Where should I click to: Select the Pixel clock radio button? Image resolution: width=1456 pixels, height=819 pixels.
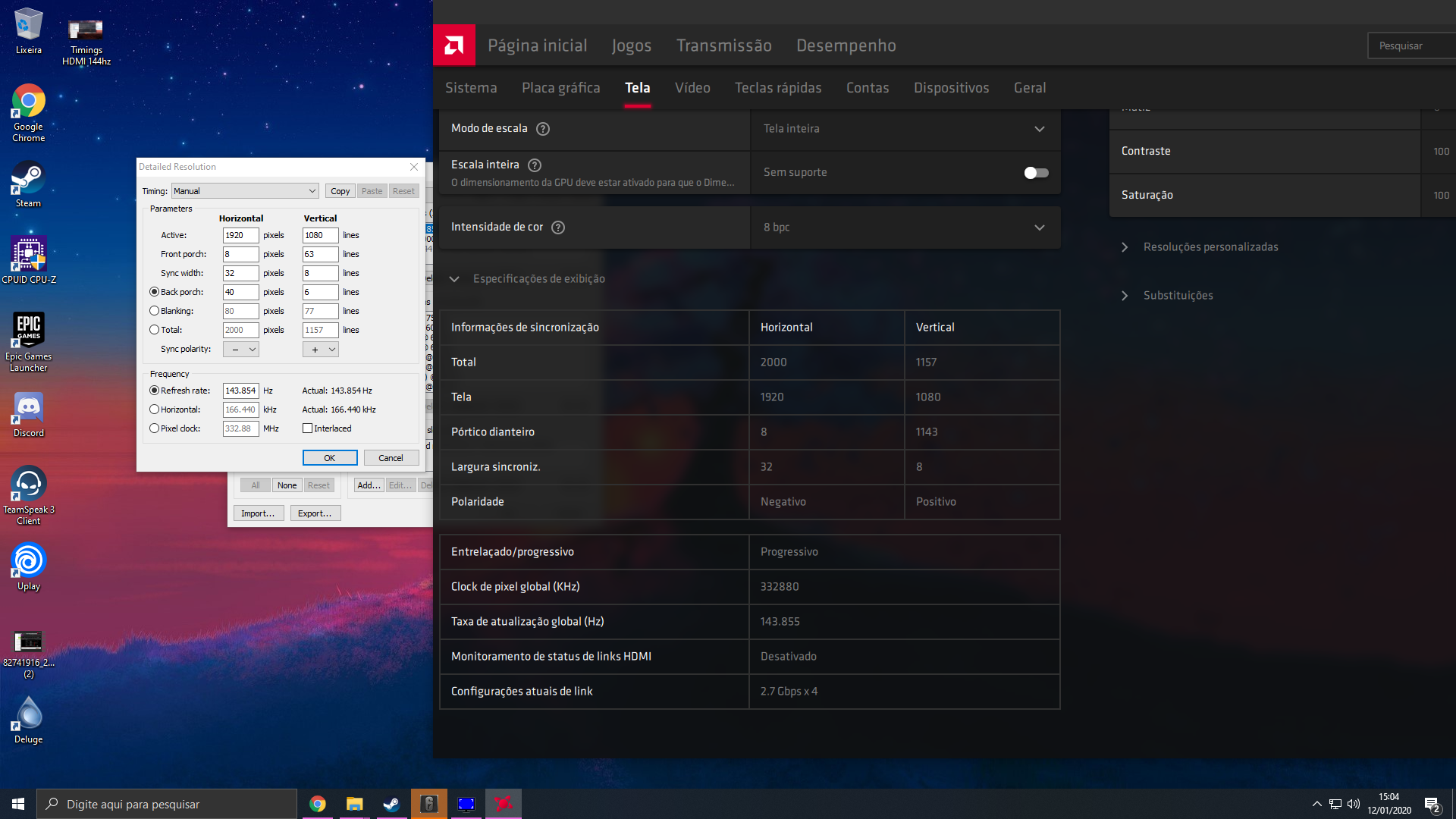[155, 428]
